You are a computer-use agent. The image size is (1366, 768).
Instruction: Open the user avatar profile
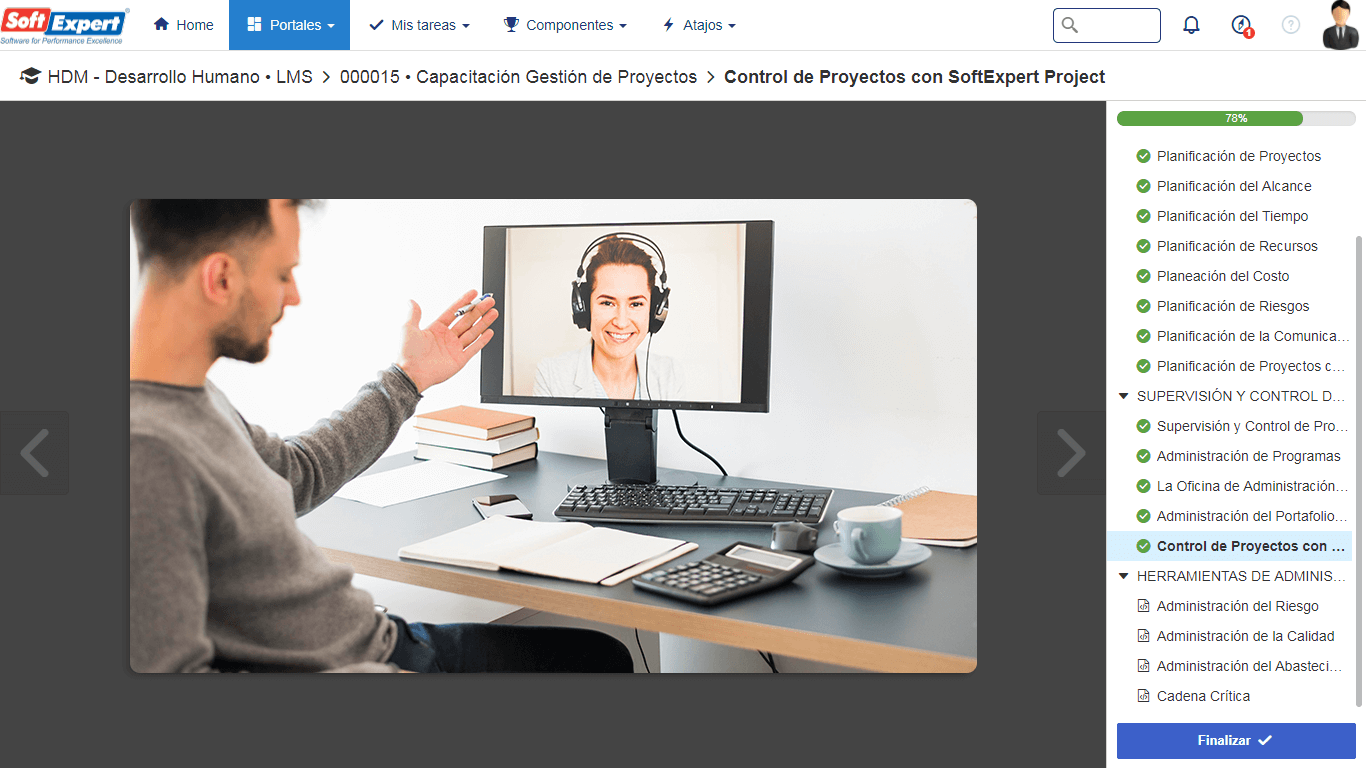pyautogui.click(x=1341, y=25)
